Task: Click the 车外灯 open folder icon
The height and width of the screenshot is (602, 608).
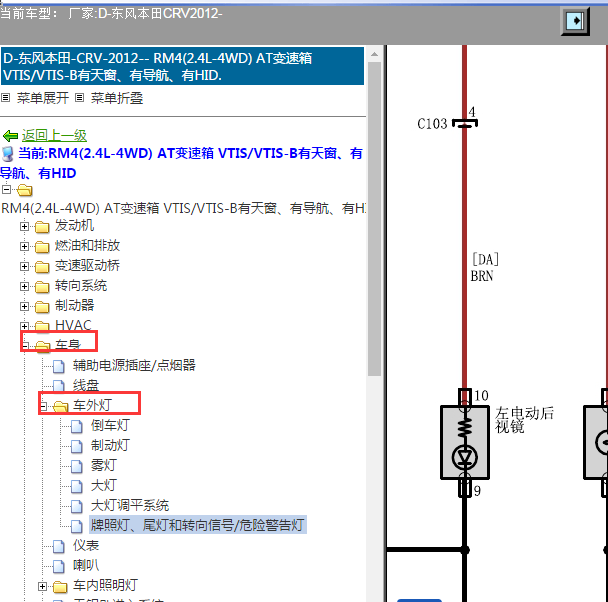Action: click(60, 407)
